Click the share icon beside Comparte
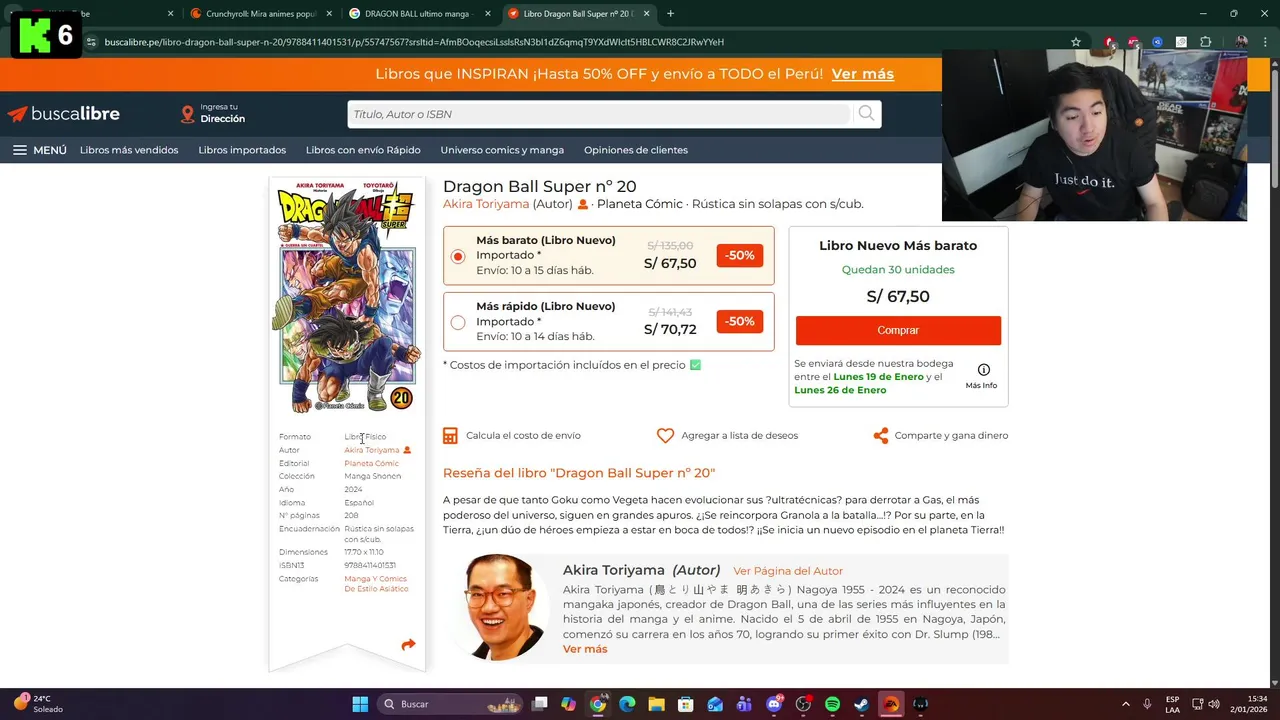Screen dimensions: 1280x720 pos(880,436)
